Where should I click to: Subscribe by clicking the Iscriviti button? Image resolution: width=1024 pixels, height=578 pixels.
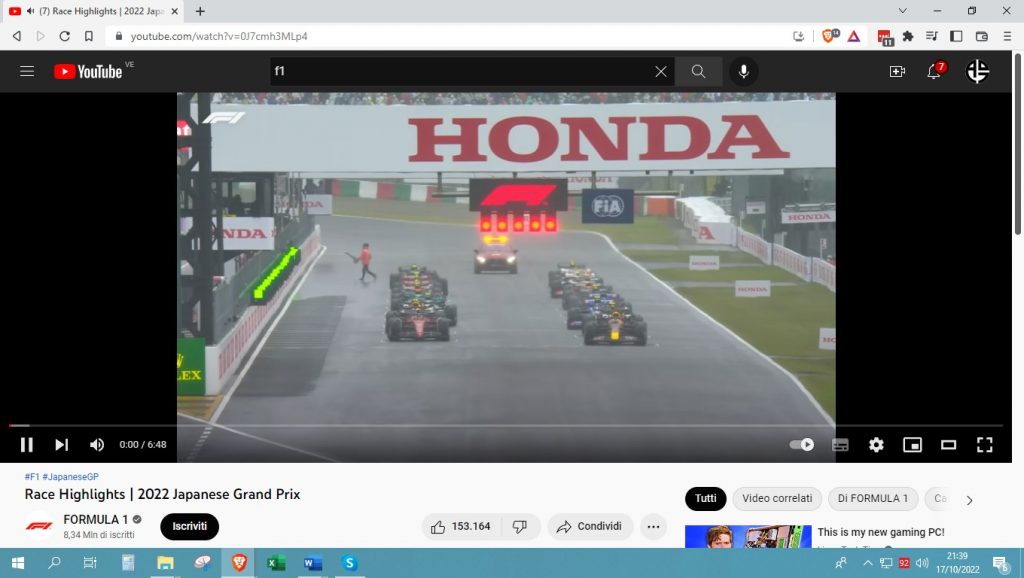189,526
